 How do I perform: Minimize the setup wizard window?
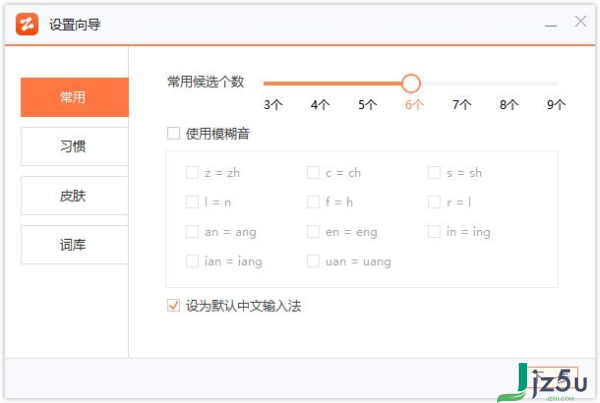tap(551, 25)
